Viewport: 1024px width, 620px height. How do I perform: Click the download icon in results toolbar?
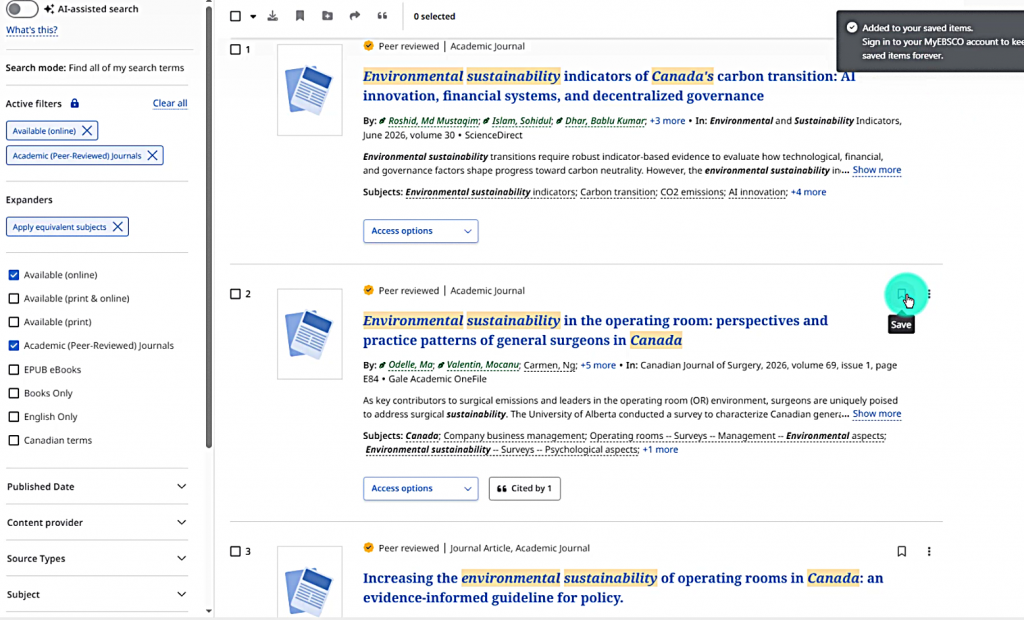272,16
